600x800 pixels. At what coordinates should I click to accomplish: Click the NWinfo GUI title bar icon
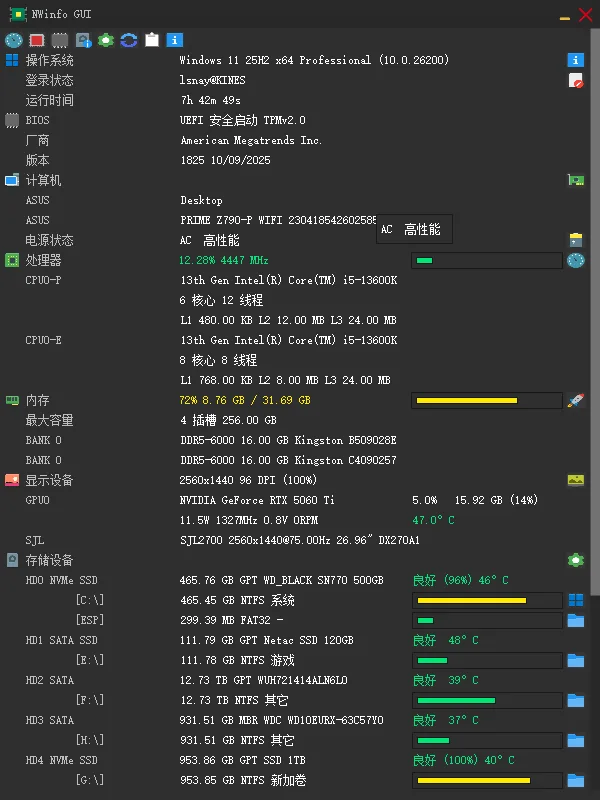18,14
